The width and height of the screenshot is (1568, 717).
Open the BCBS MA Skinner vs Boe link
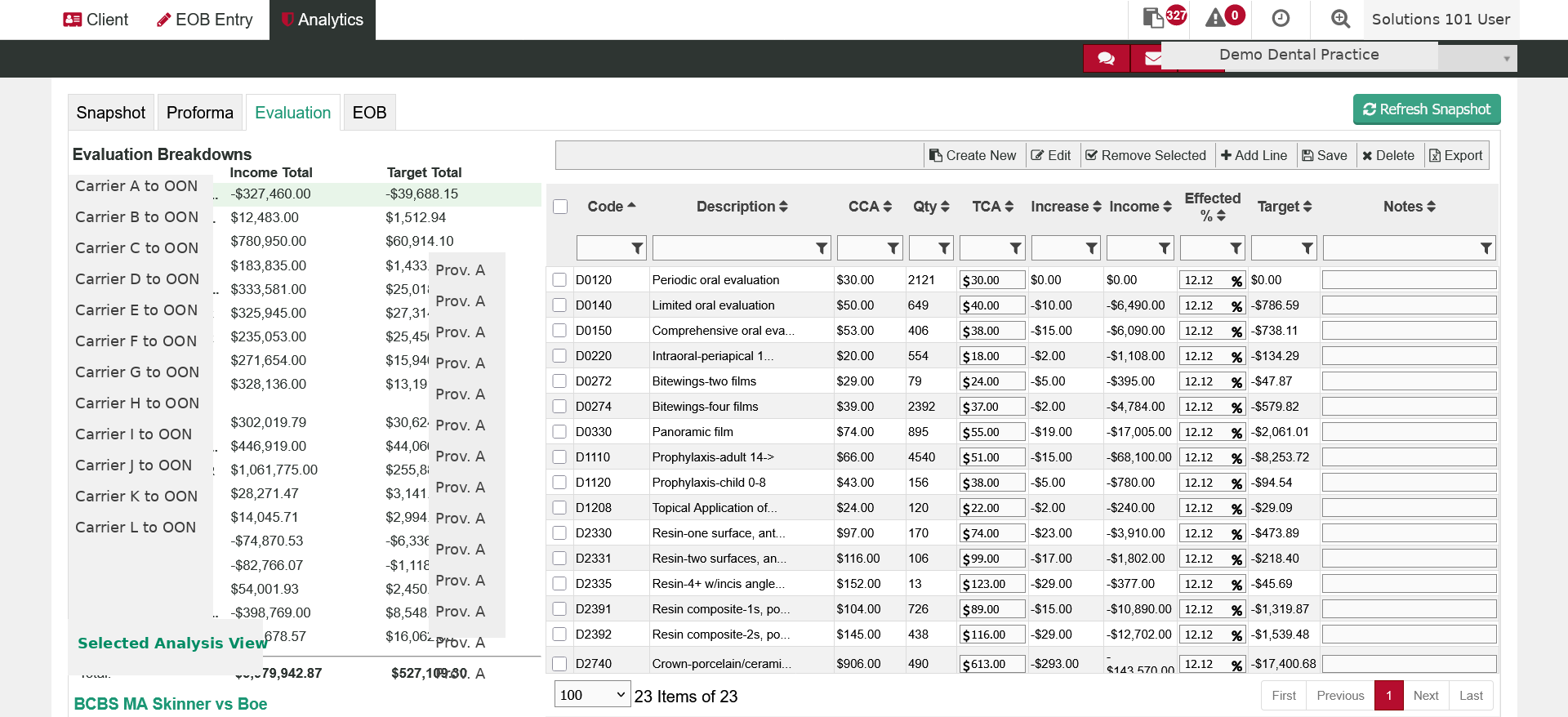click(x=171, y=704)
